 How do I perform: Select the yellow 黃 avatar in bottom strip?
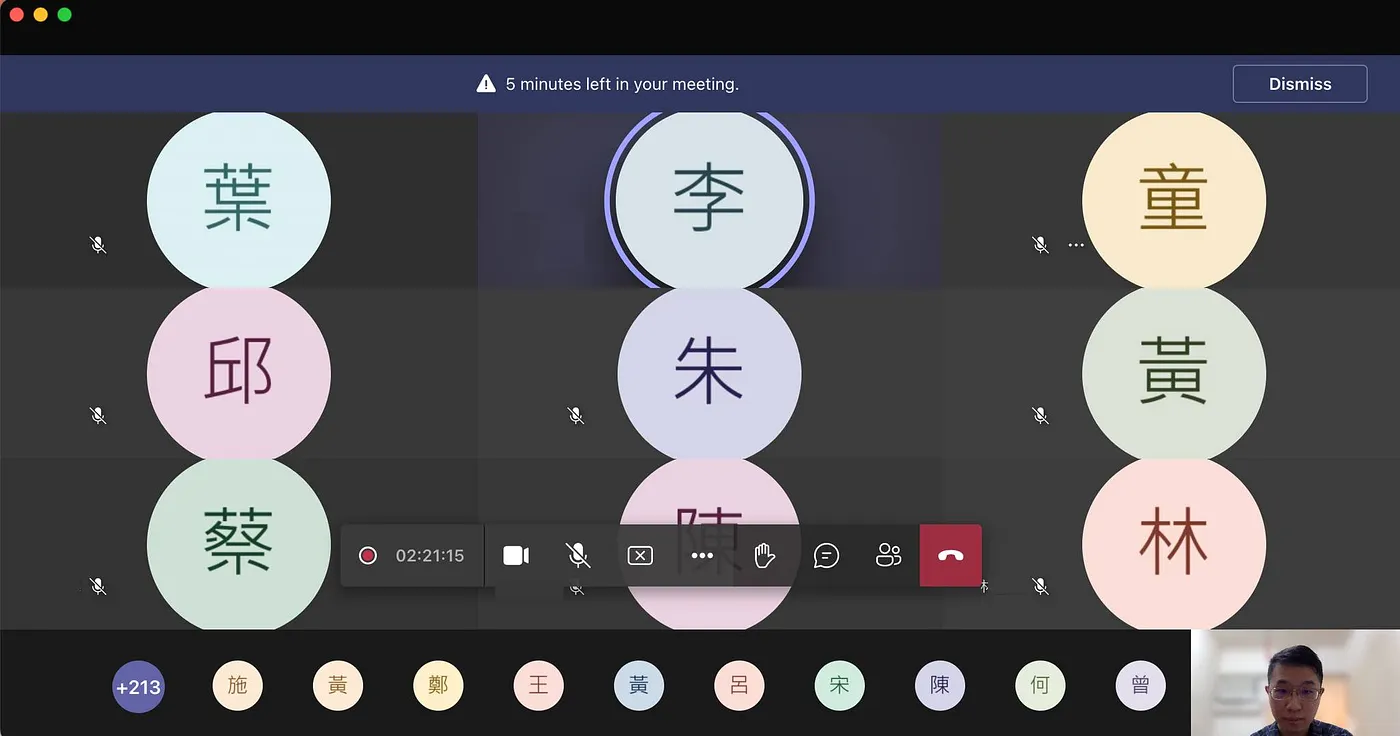(338, 686)
